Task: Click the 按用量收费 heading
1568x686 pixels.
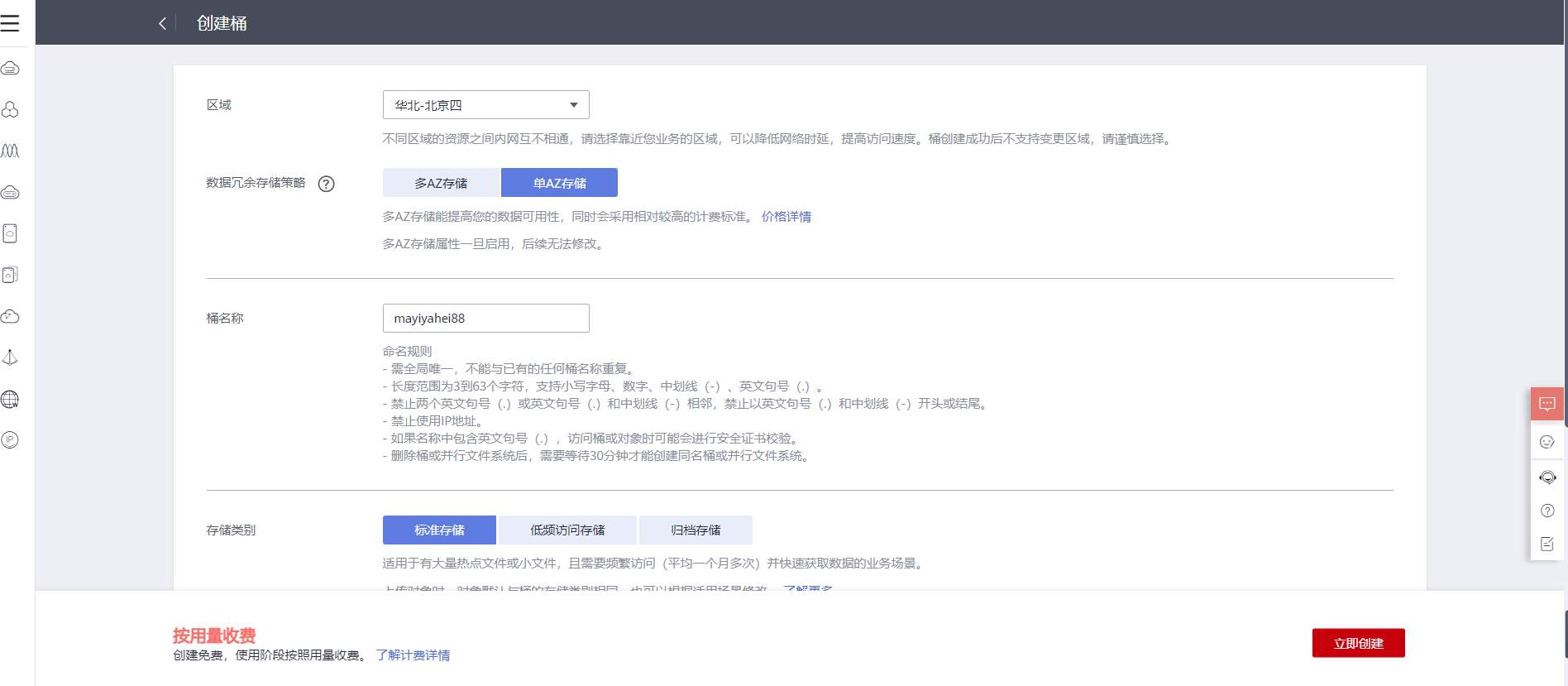Action: tap(214, 636)
